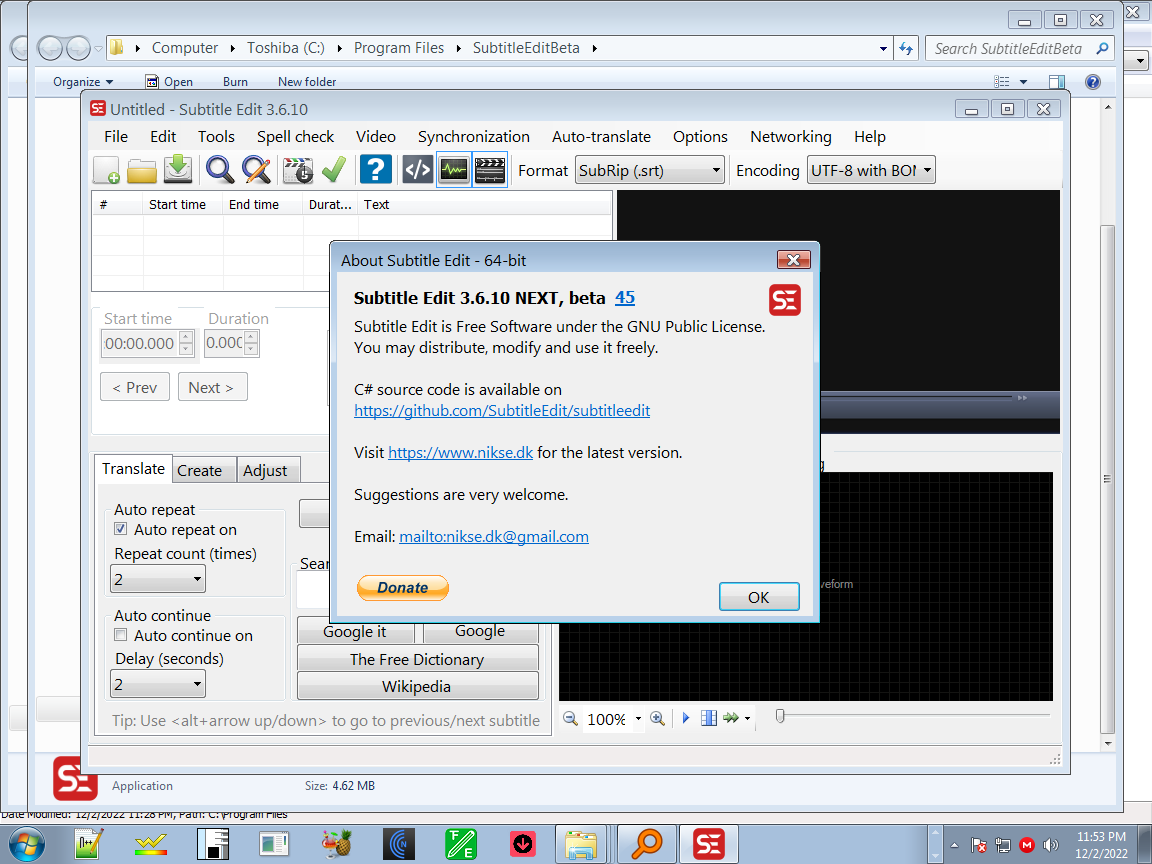
Task: Click the blue question mark Help icon
Action: pos(375,170)
